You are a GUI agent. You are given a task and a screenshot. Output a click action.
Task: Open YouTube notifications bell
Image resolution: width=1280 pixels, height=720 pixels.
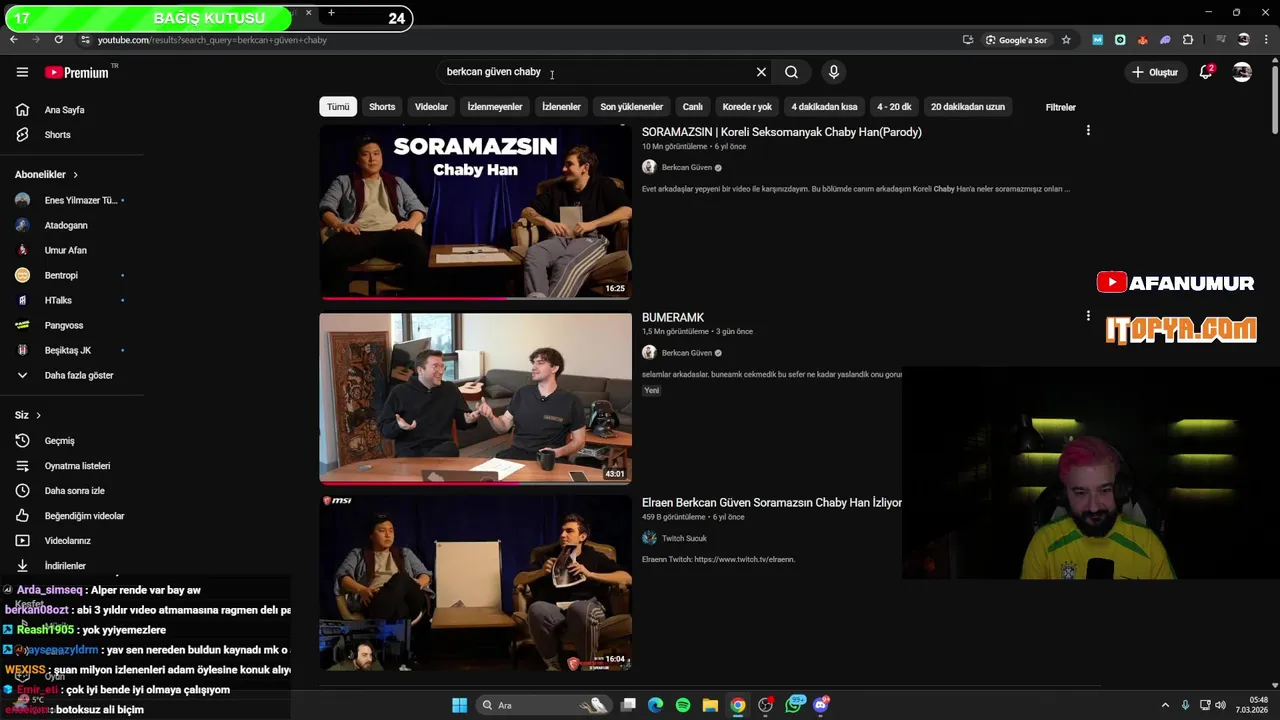(1206, 72)
